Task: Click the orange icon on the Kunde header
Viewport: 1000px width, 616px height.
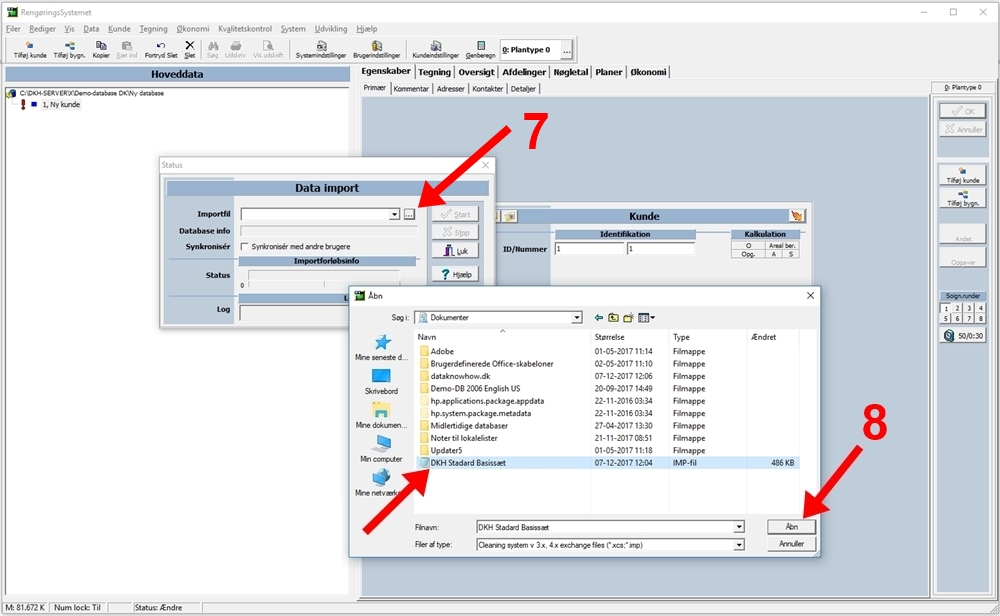Action: click(797, 216)
